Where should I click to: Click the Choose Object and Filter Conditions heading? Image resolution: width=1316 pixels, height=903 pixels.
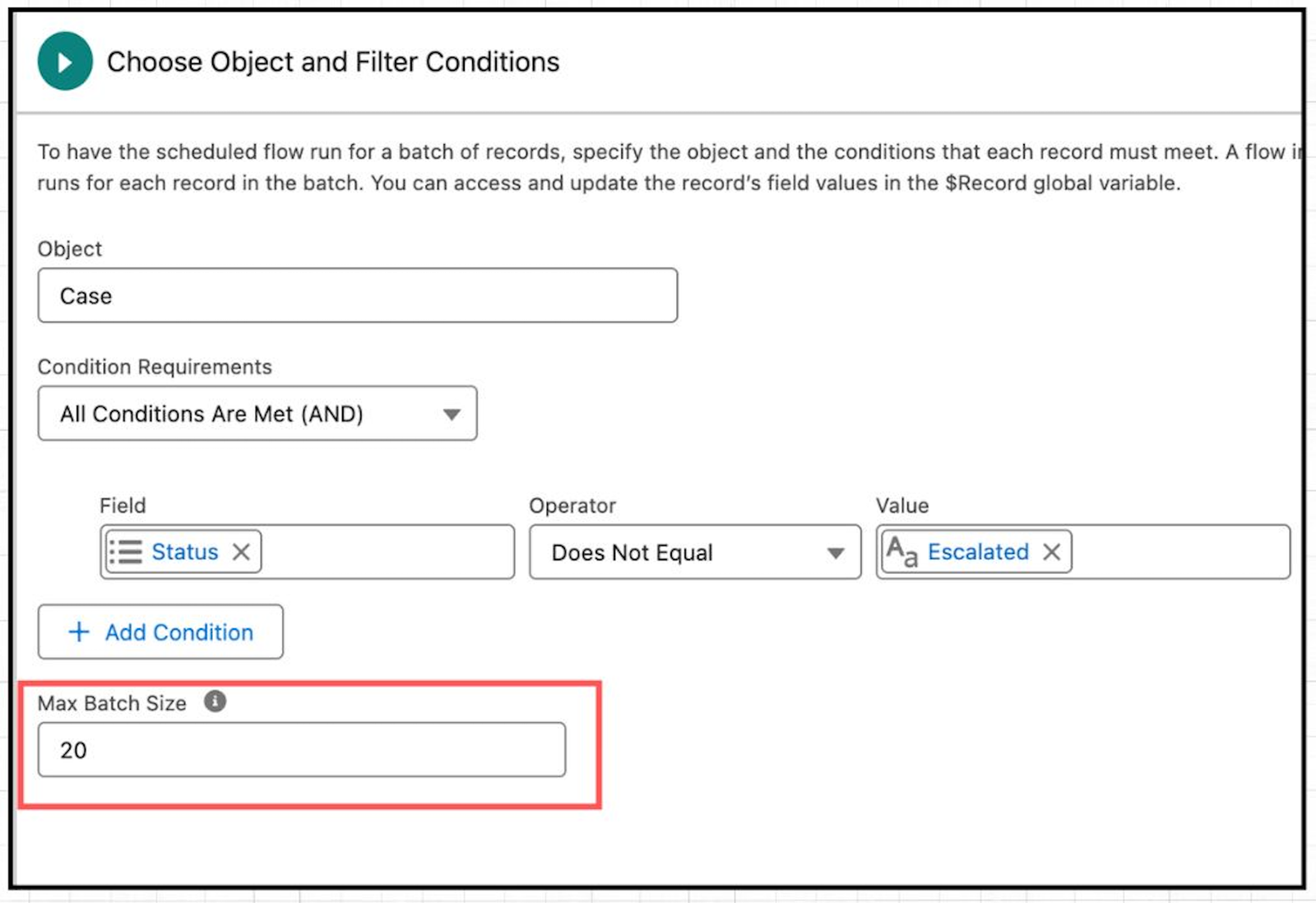coord(334,61)
